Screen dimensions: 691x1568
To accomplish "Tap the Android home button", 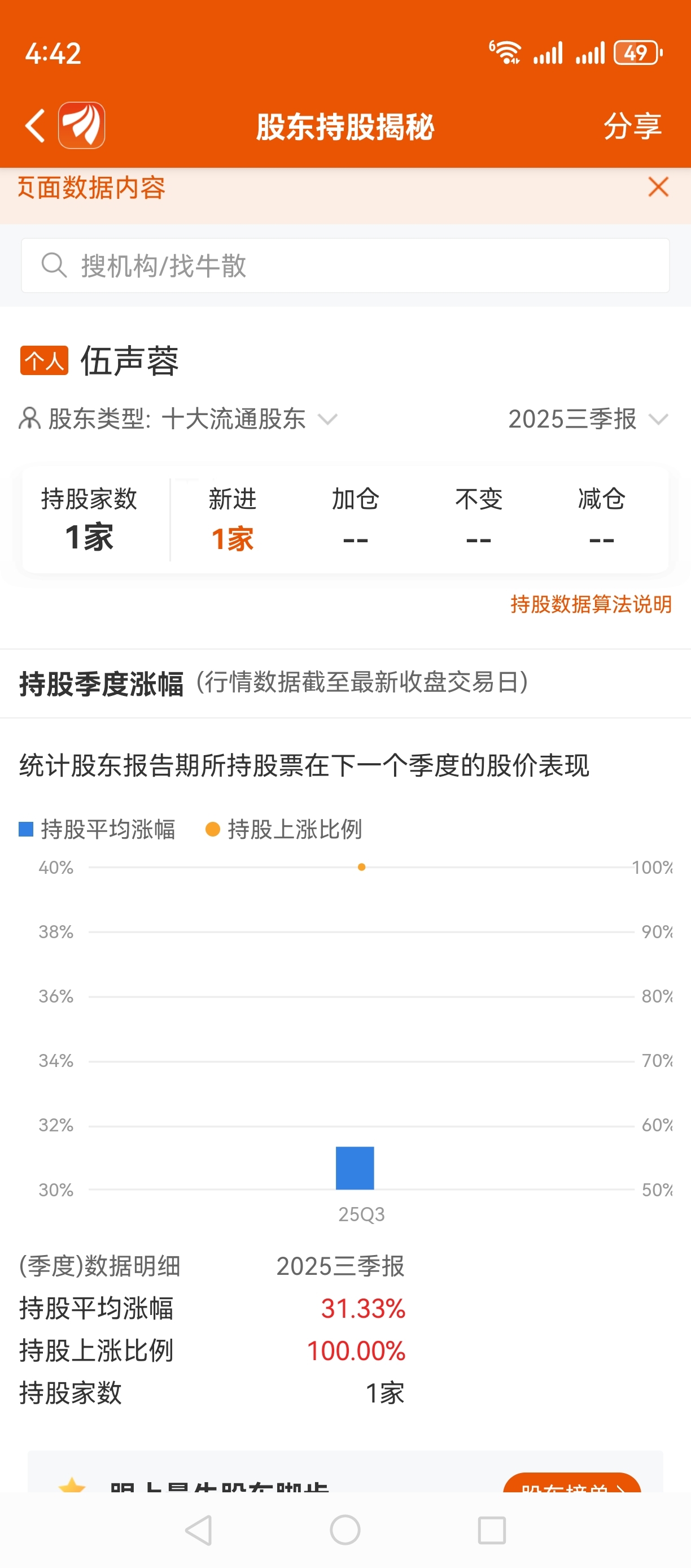I will click(x=345, y=1530).
